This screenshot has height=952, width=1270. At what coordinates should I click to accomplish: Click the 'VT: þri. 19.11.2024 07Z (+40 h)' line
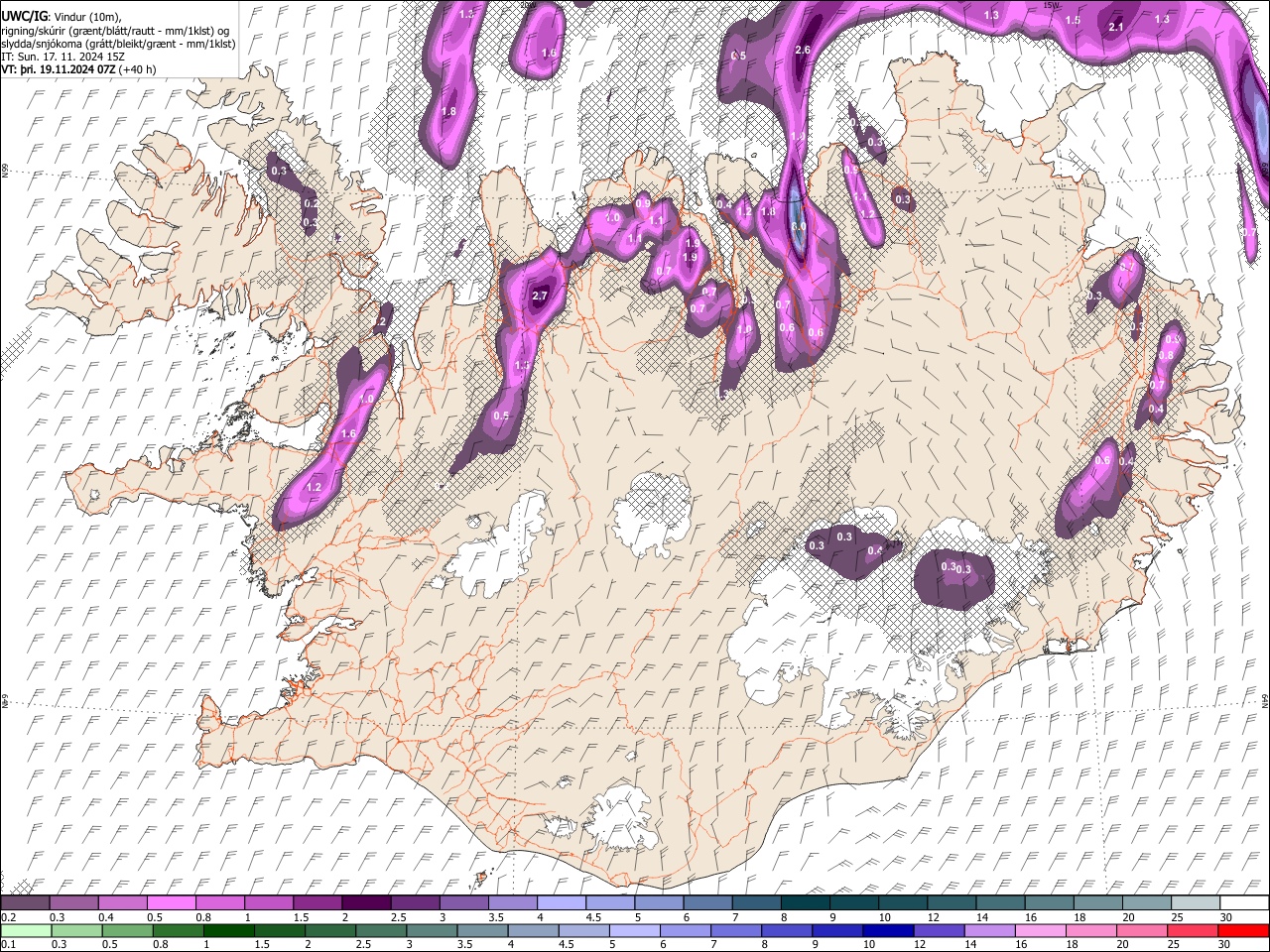click(78, 71)
